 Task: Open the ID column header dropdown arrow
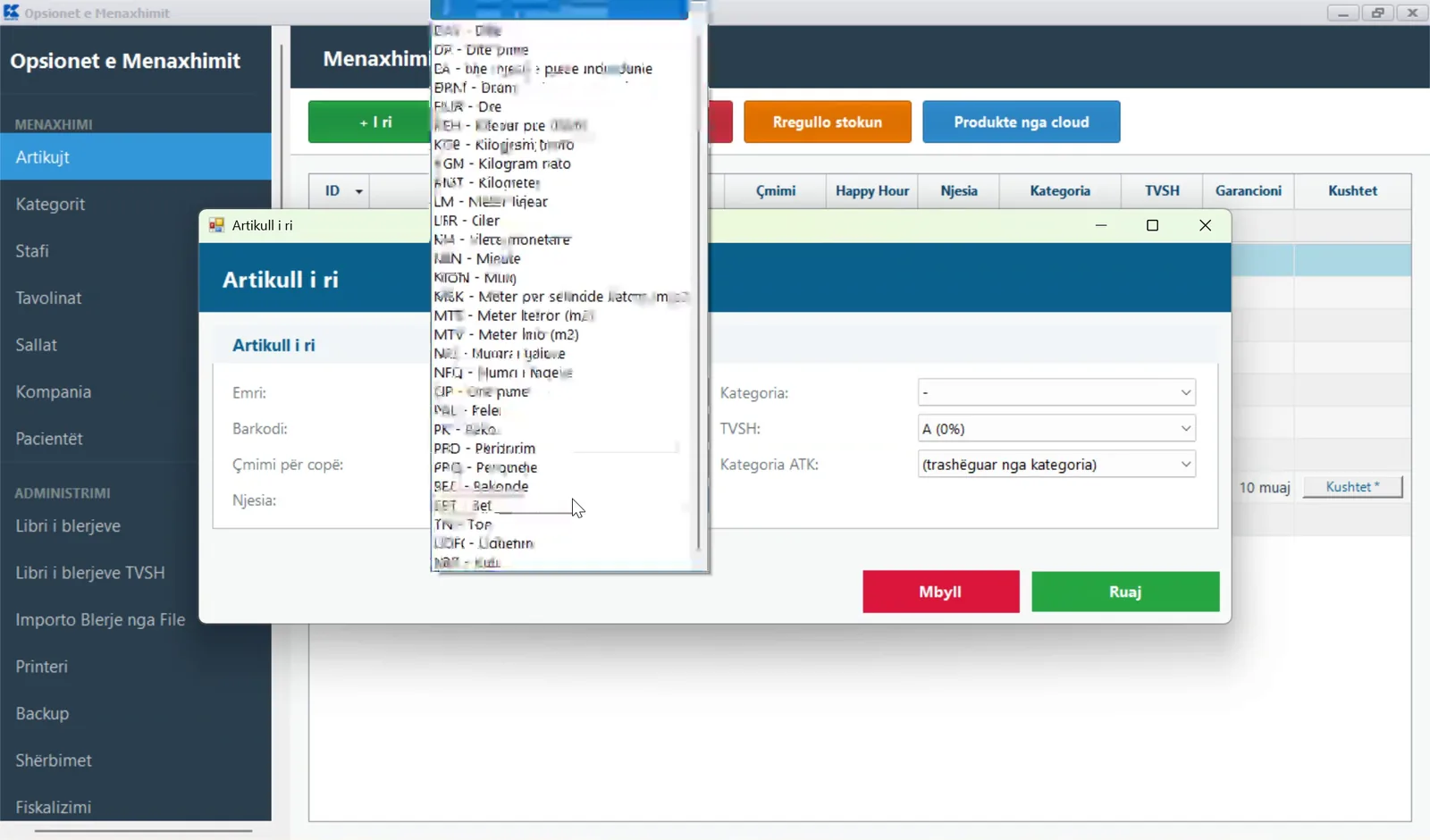pyautogui.click(x=359, y=191)
